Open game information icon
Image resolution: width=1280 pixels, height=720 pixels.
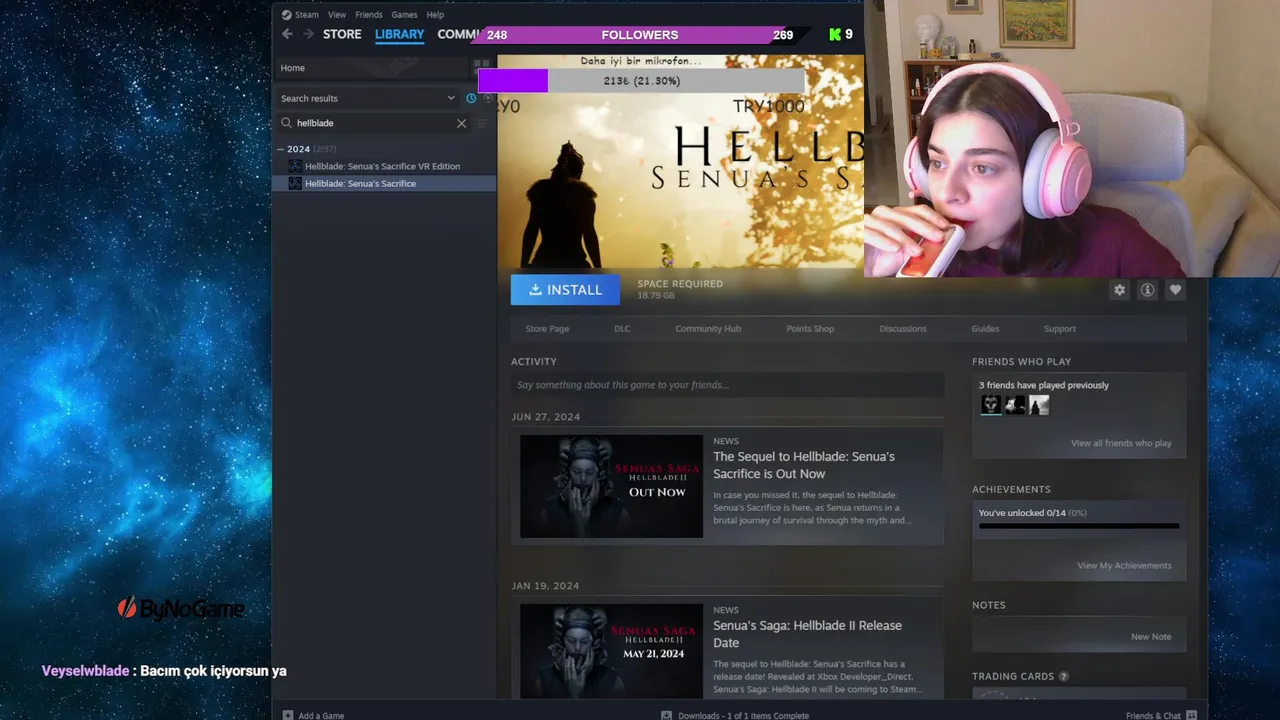[1147, 290]
